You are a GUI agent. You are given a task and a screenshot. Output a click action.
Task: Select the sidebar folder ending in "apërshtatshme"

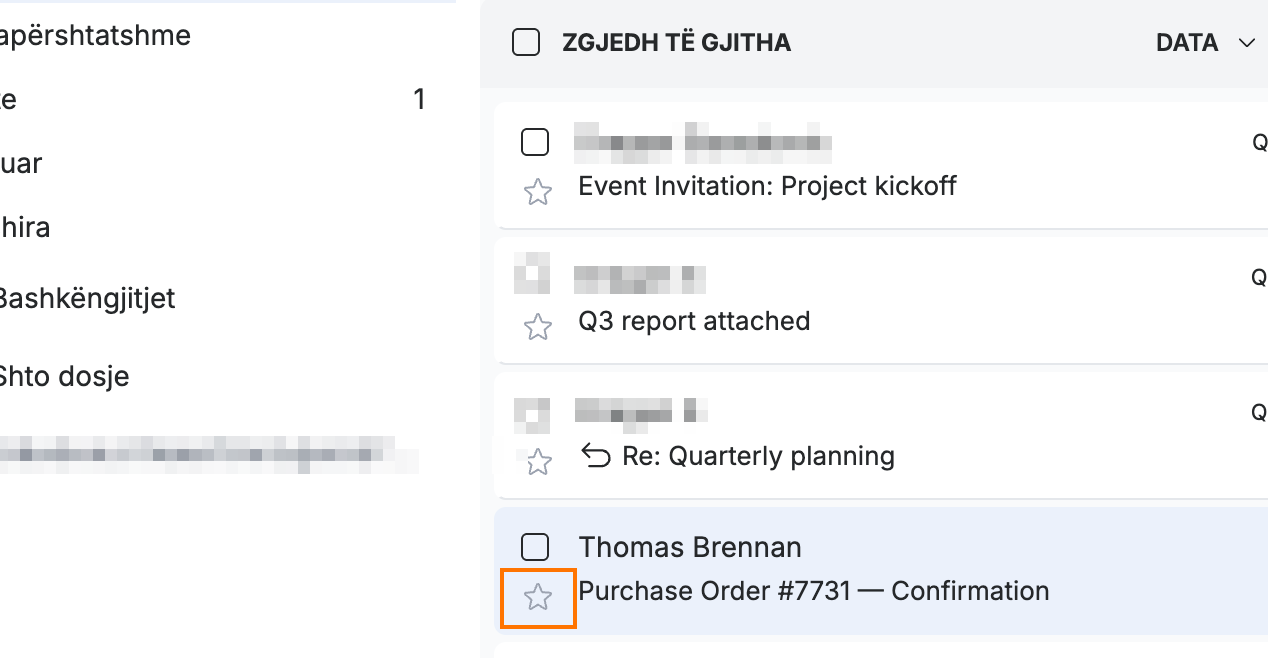click(95, 36)
